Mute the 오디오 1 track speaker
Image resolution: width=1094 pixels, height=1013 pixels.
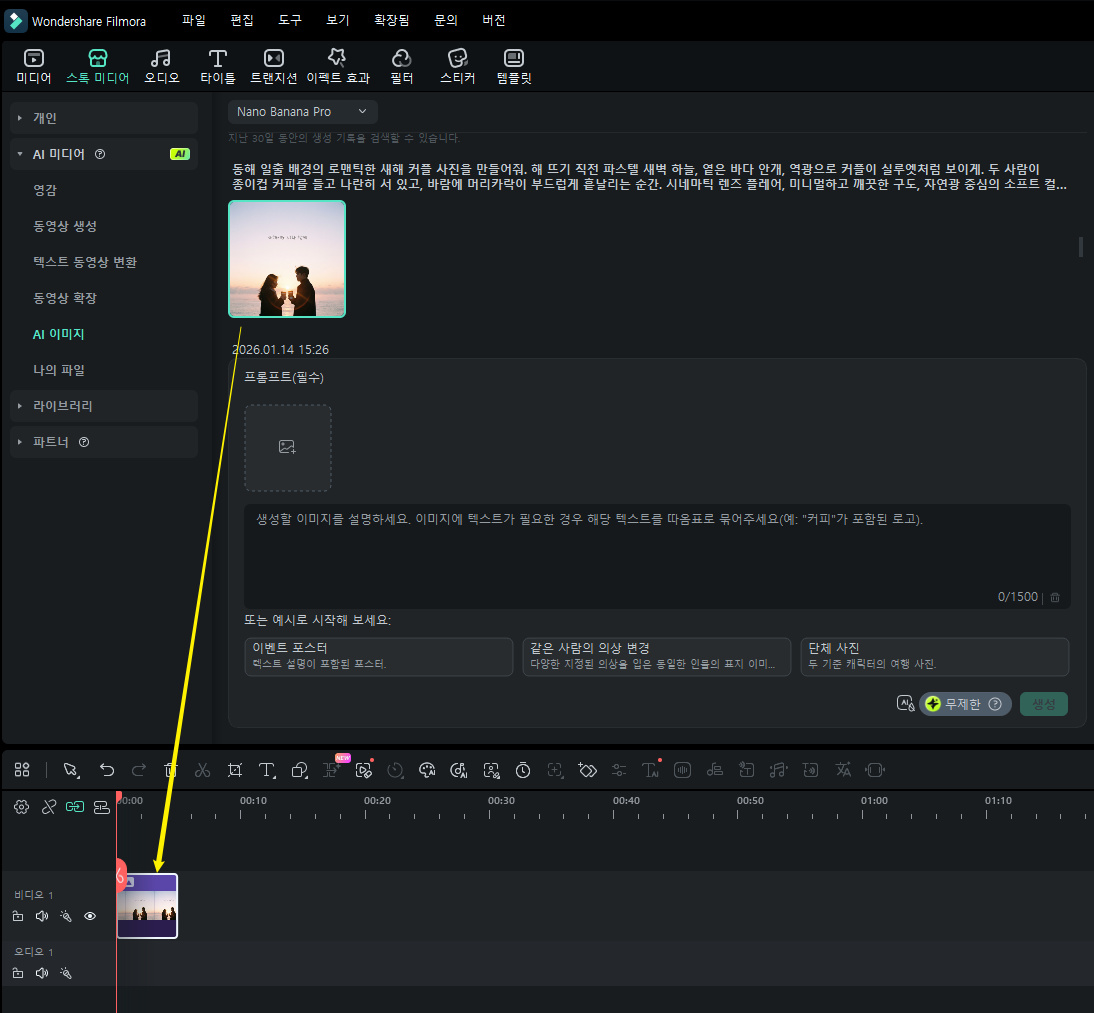42,973
